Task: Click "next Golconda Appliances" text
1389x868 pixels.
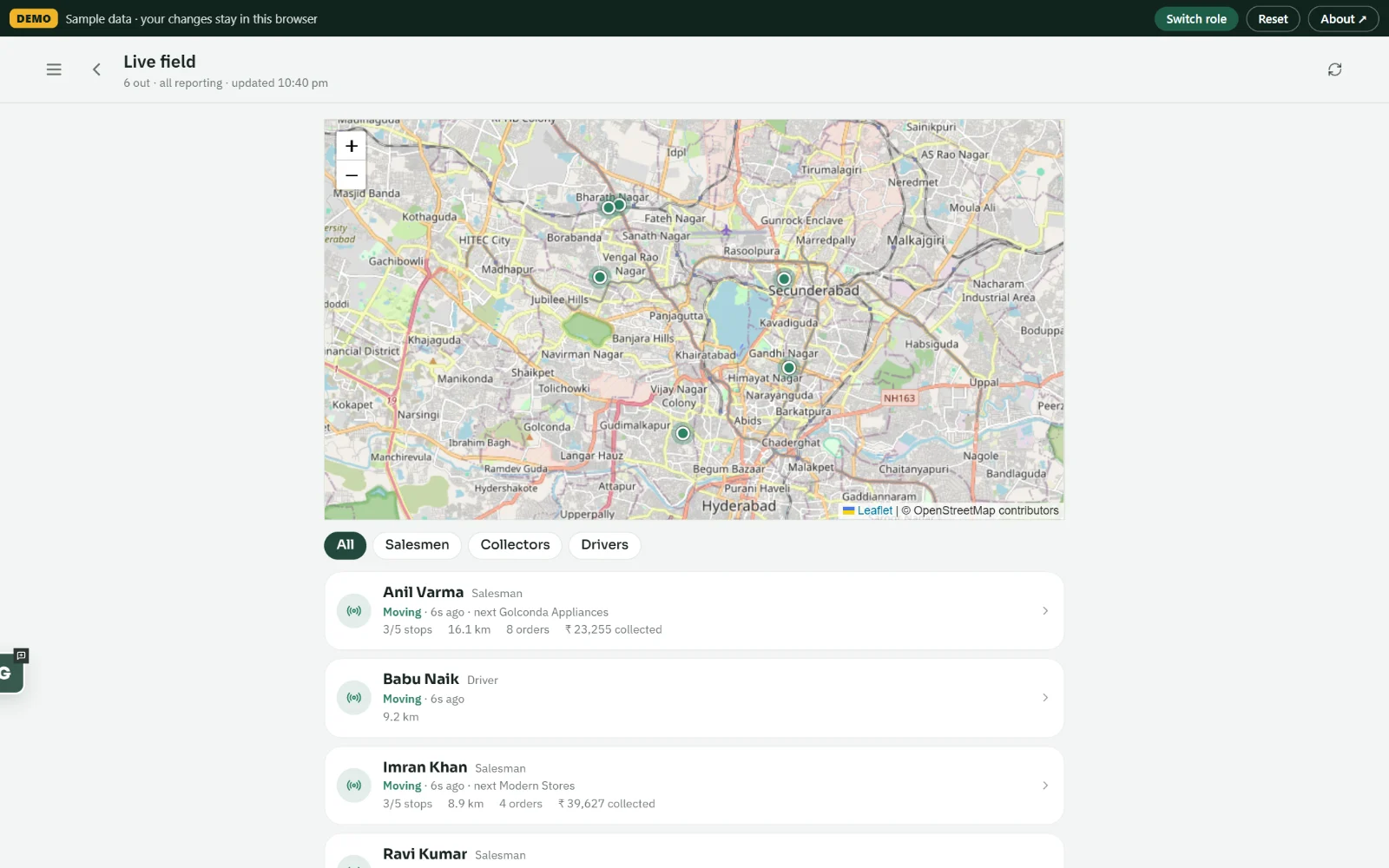Action: tap(541, 612)
